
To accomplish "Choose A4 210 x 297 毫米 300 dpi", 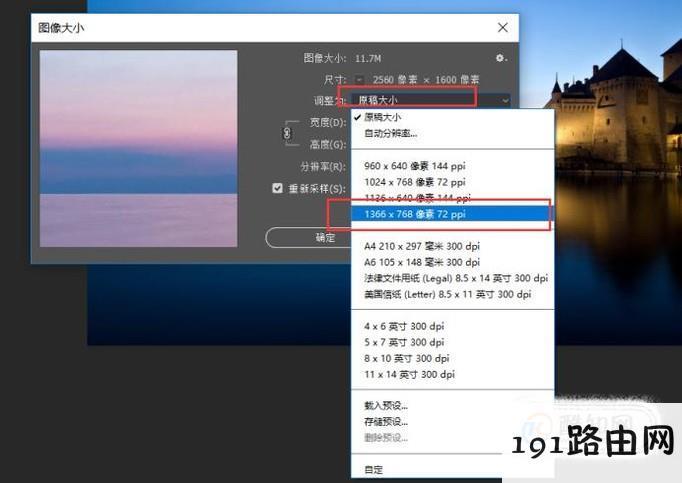I will click(x=452, y=246).
